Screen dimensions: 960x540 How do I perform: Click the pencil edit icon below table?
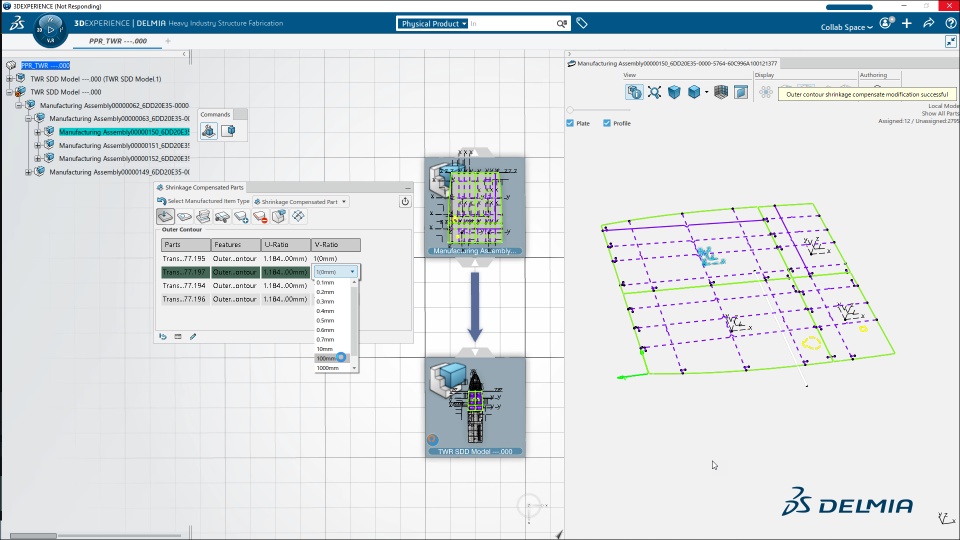click(193, 336)
